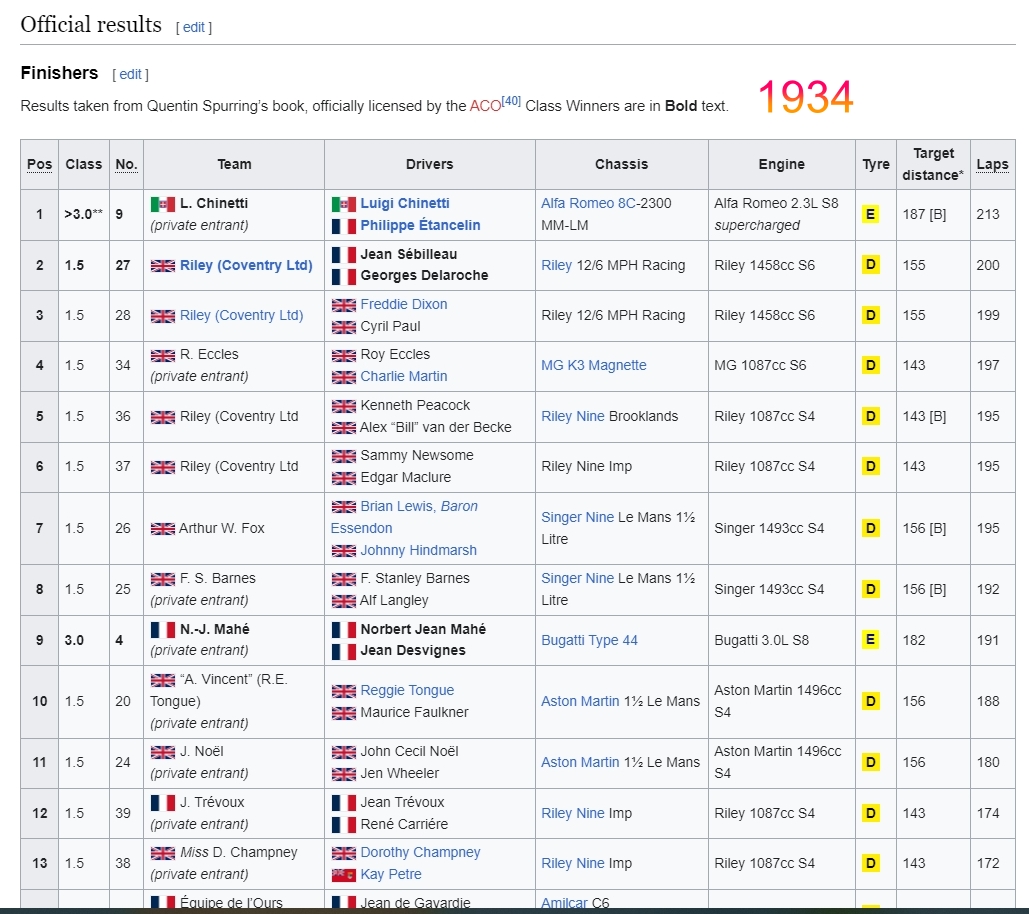Click Italian flag next to L. Chinetti team
Image resolution: width=1029 pixels, height=914 pixels.
pos(163,204)
